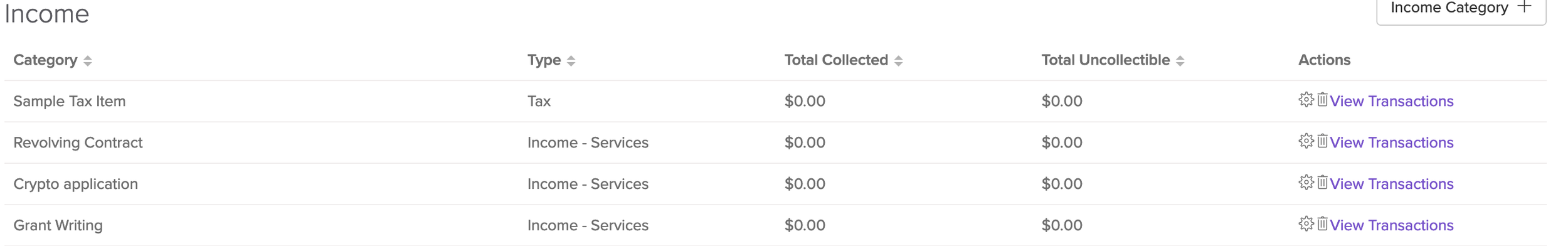View Transactions for Crypto application

(x=1391, y=184)
